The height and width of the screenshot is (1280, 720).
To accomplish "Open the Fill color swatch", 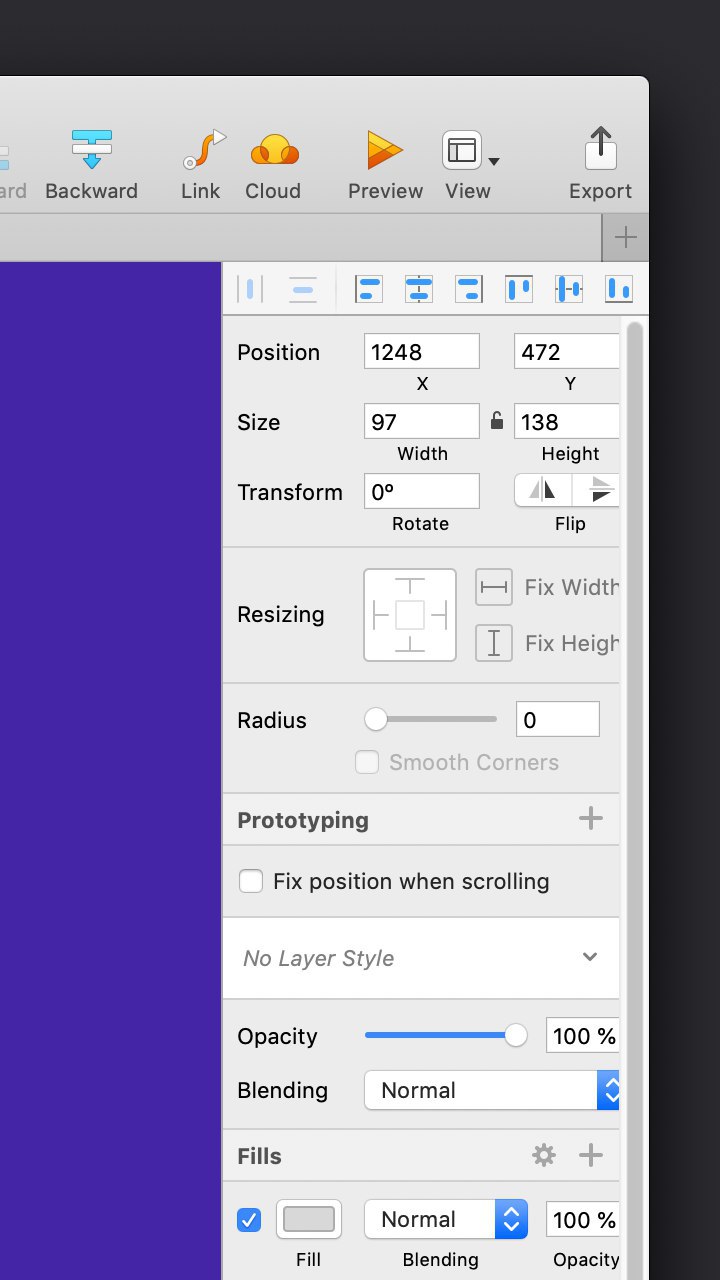I will click(309, 1219).
